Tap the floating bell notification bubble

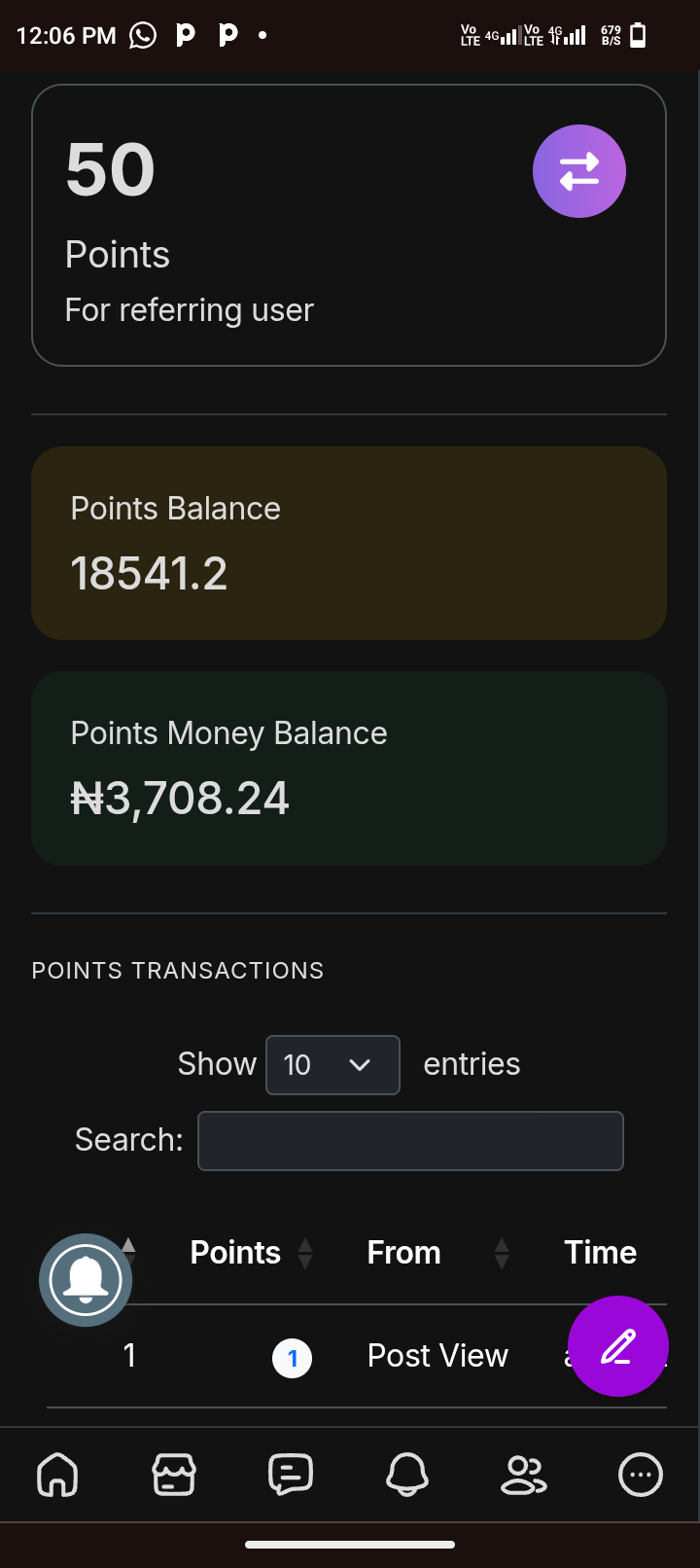click(86, 1280)
